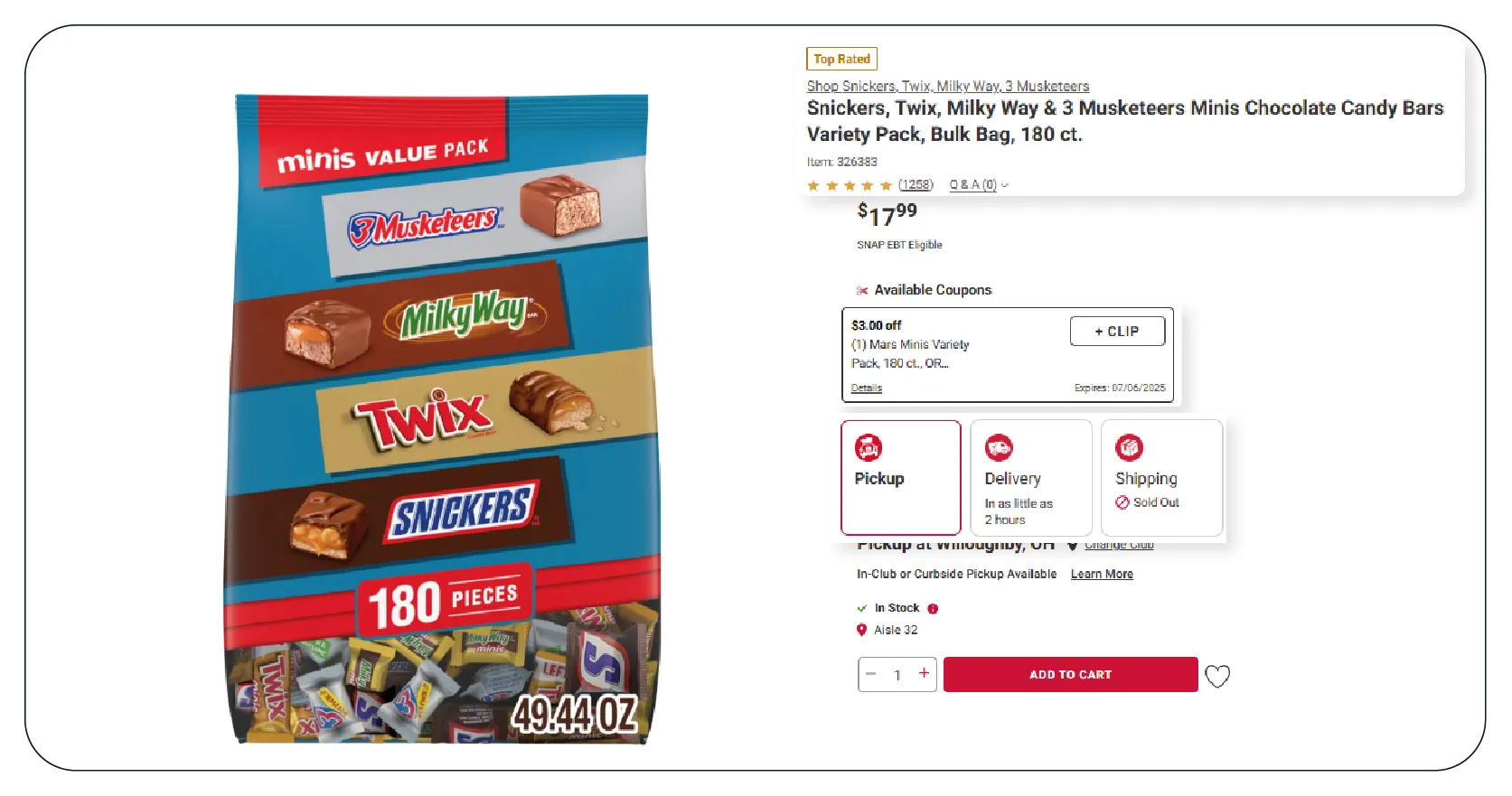Clip the $3.00 off coupon
The height and width of the screenshot is (796, 1512).
[1116, 332]
